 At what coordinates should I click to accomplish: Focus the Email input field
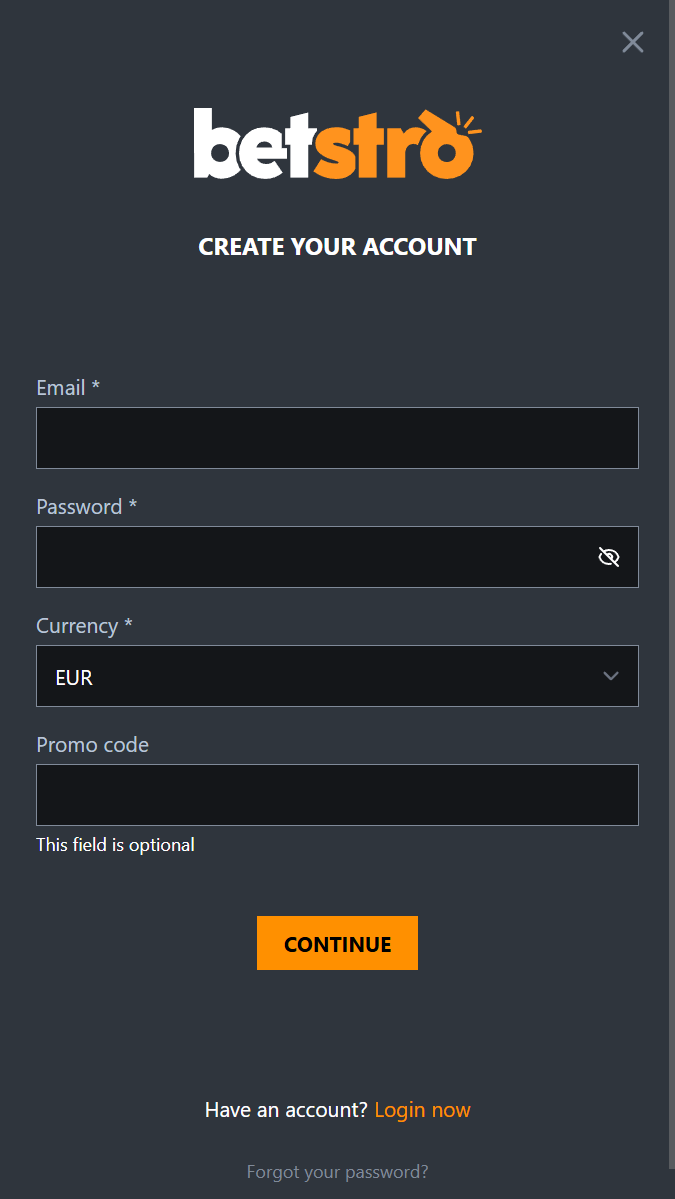point(337,438)
